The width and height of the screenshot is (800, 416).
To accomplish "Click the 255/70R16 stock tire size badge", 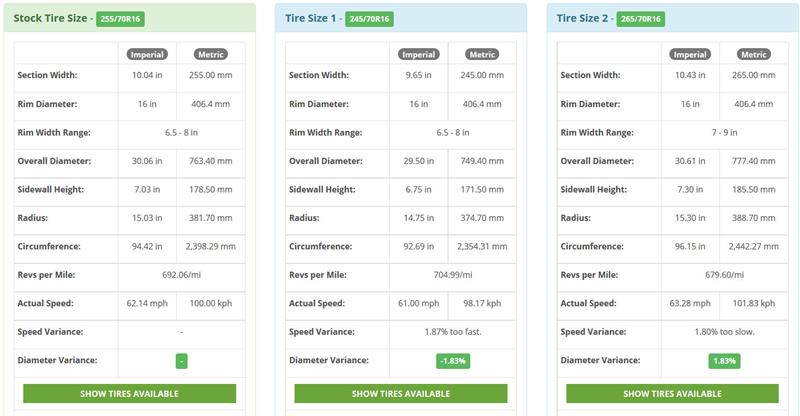I will pyautogui.click(x=120, y=19).
